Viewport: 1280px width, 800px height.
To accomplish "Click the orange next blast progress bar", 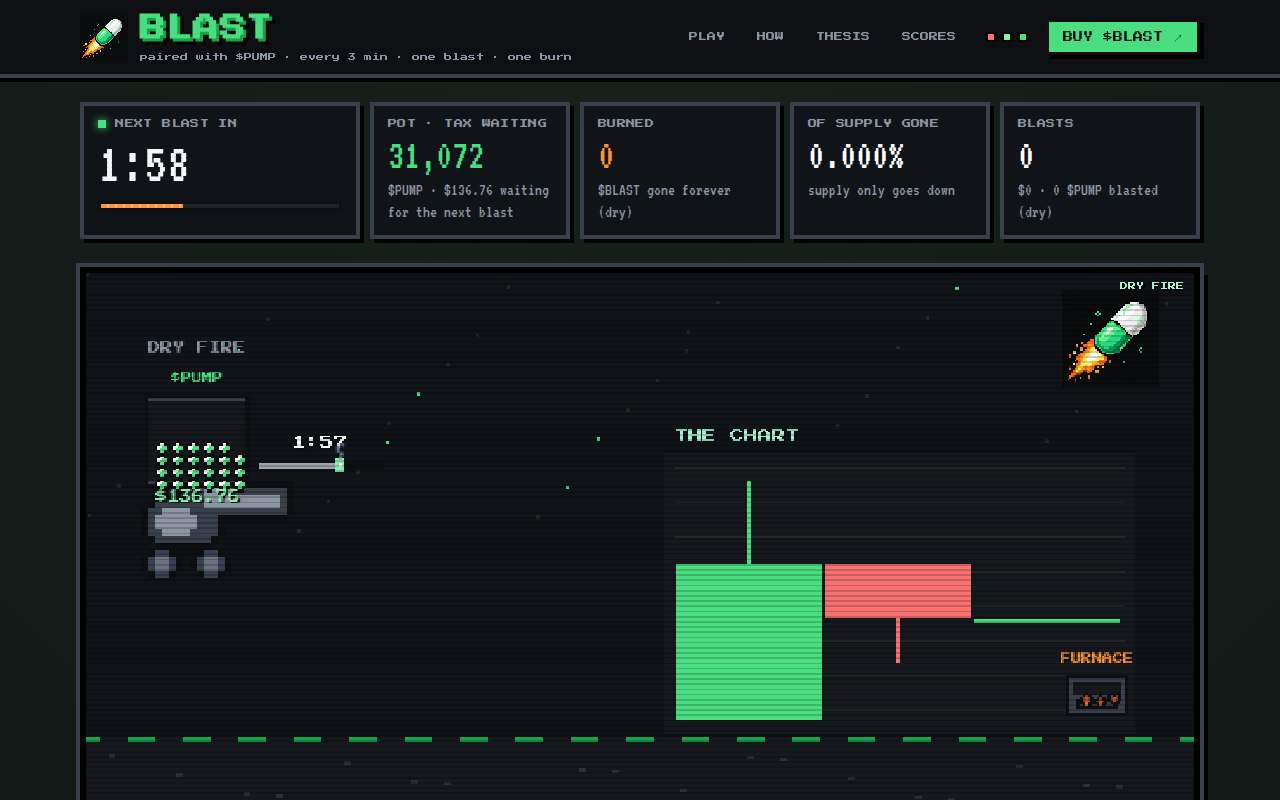I will pos(142,206).
